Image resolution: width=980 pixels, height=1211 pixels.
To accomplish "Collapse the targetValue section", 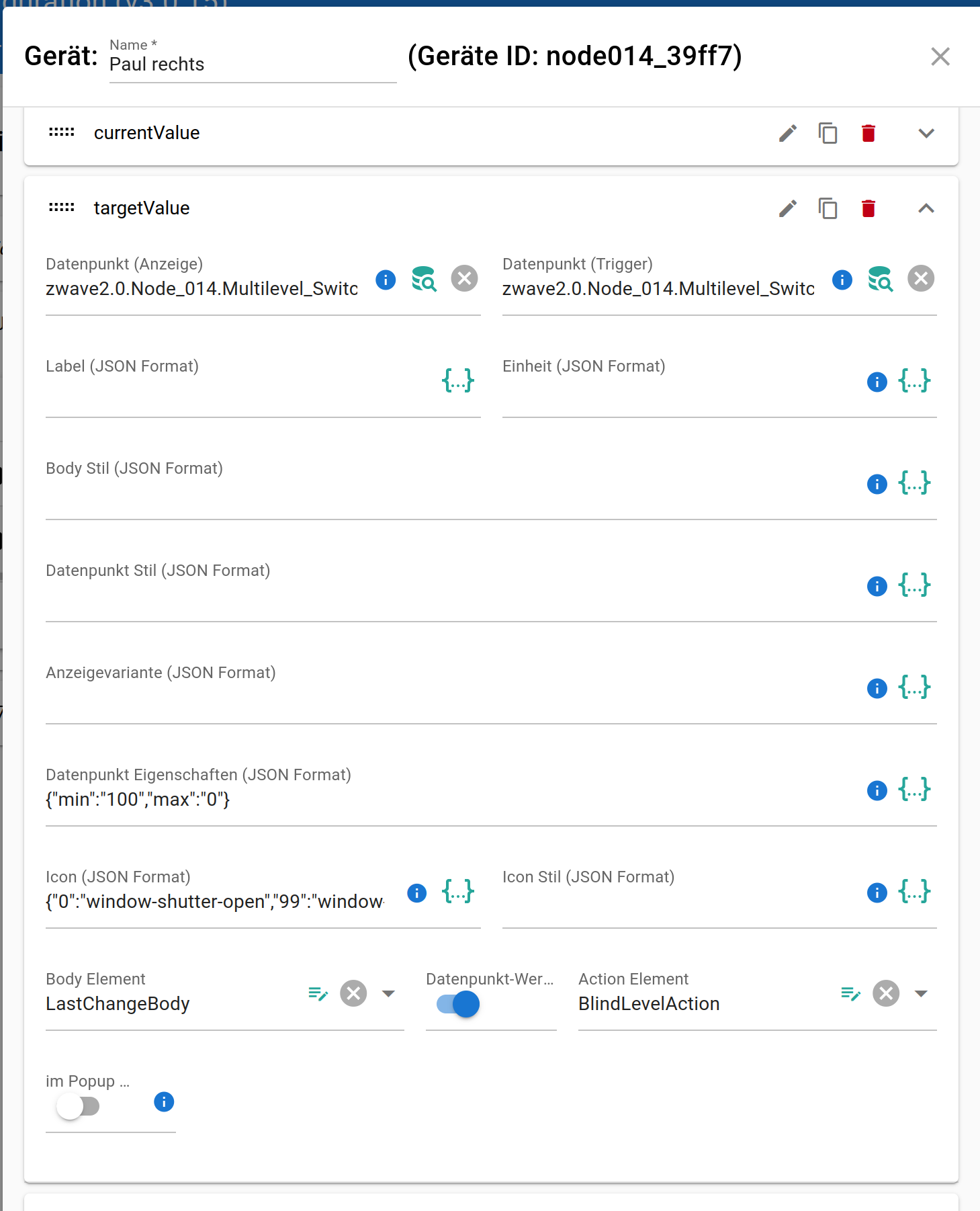I will pyautogui.click(x=926, y=208).
